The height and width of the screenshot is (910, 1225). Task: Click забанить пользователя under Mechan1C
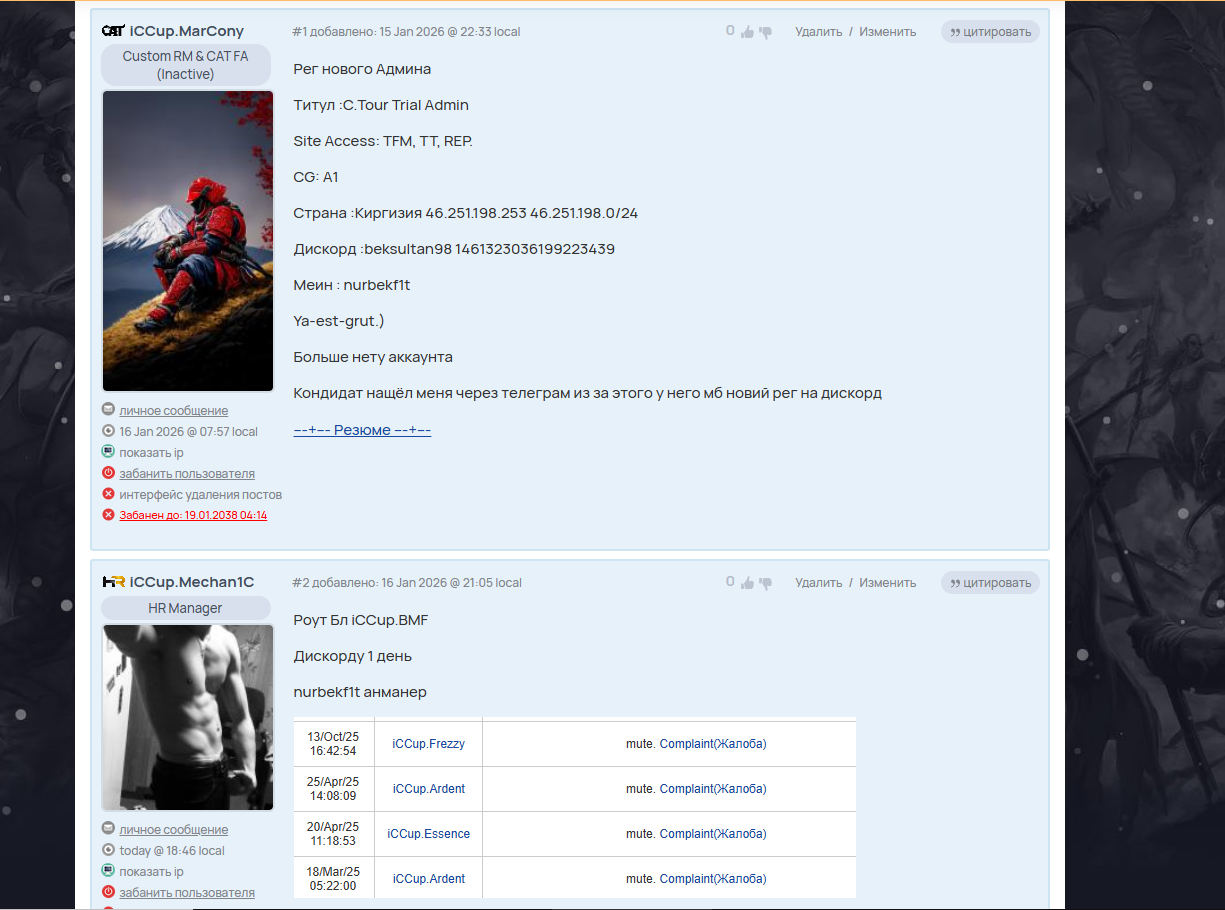tap(187, 893)
